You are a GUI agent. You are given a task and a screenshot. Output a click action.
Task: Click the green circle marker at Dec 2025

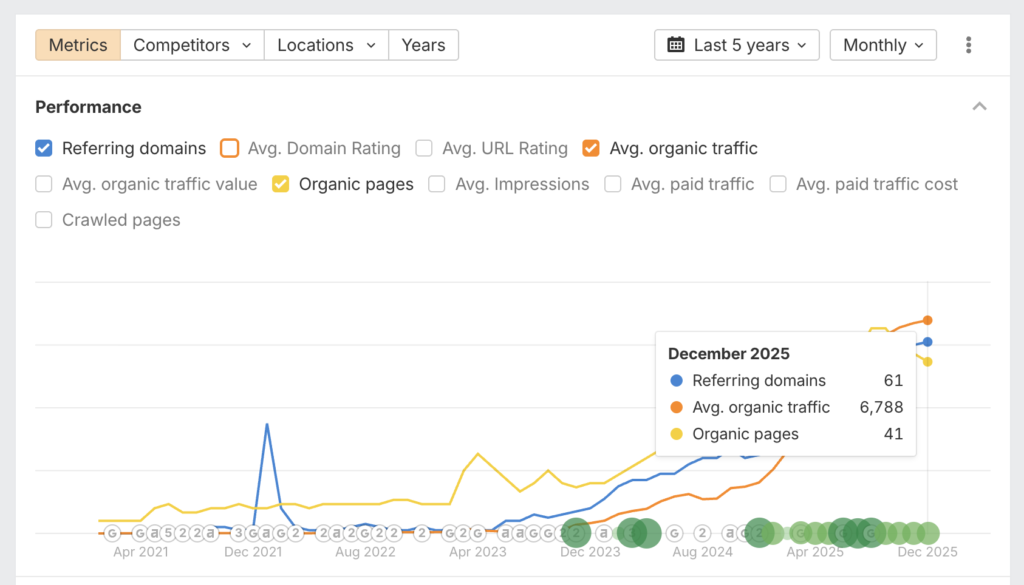tap(928, 533)
